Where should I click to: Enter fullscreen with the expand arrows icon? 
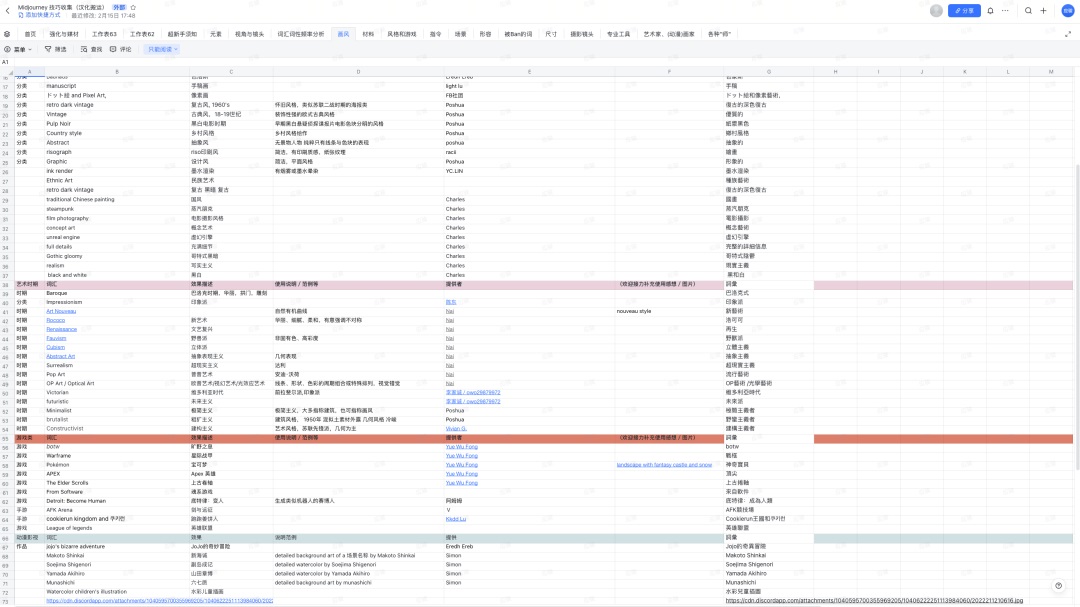[1068, 34]
